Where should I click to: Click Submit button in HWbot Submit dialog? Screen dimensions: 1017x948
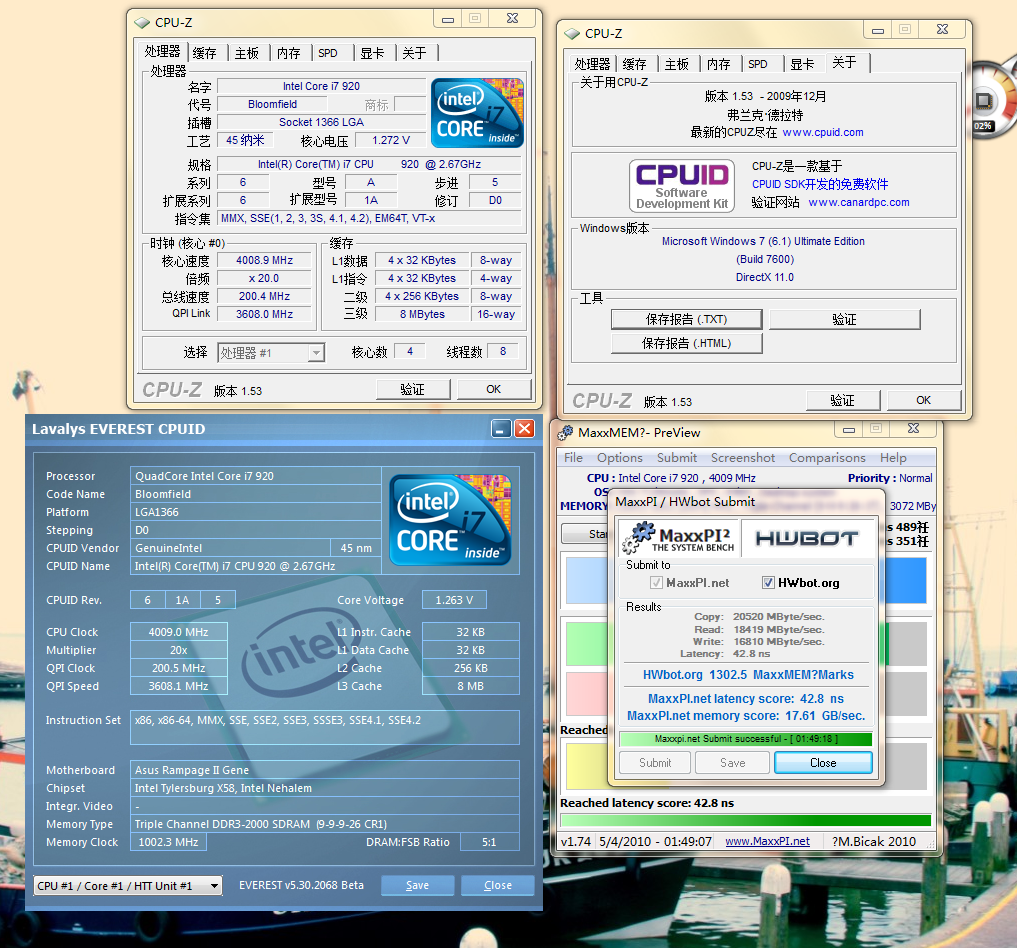coord(655,763)
